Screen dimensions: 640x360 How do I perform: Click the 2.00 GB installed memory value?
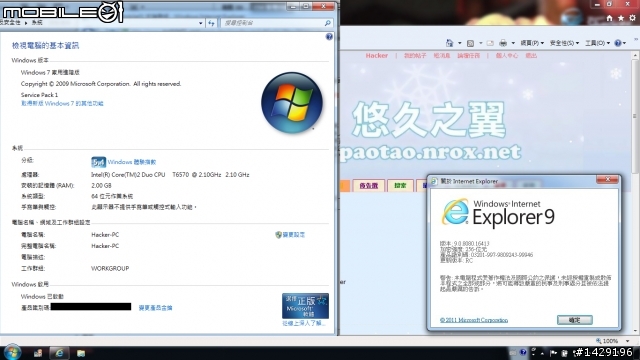[101, 185]
